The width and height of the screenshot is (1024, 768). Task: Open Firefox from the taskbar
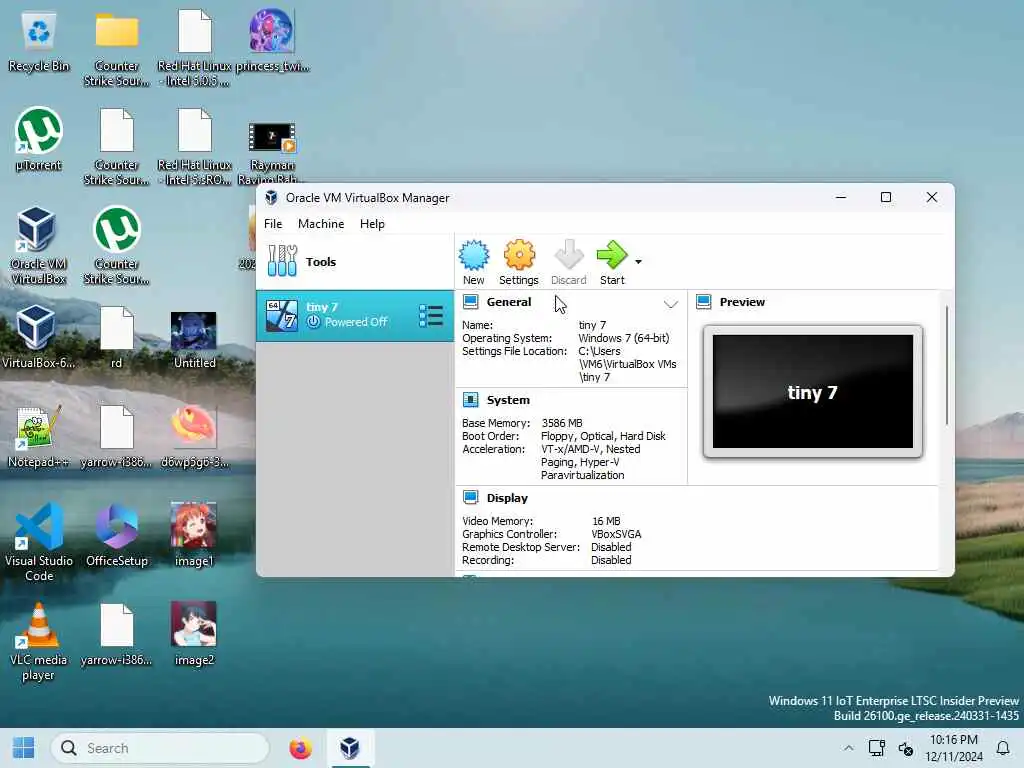pos(300,748)
